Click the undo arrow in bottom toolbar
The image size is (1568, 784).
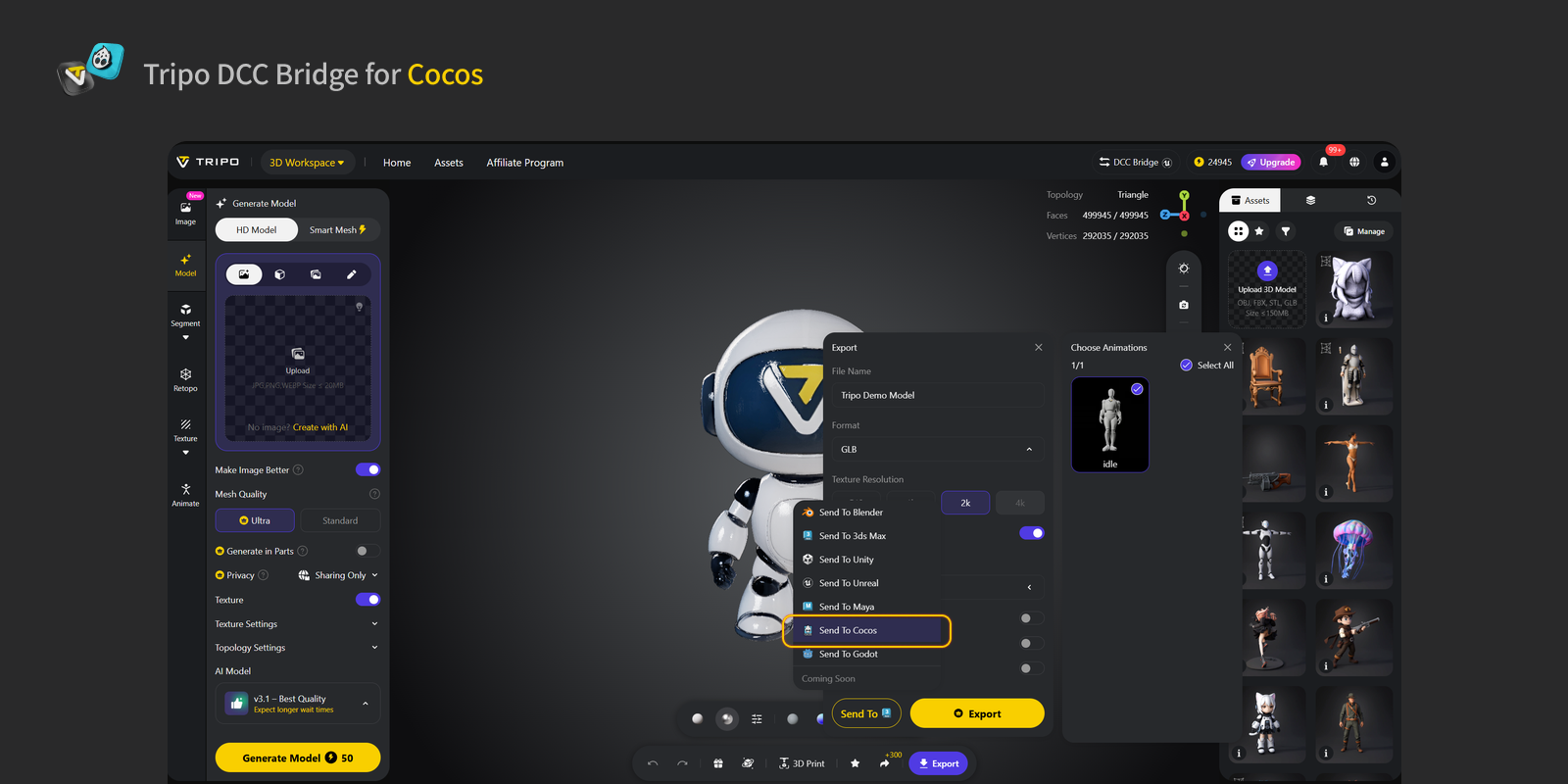pyautogui.click(x=653, y=763)
